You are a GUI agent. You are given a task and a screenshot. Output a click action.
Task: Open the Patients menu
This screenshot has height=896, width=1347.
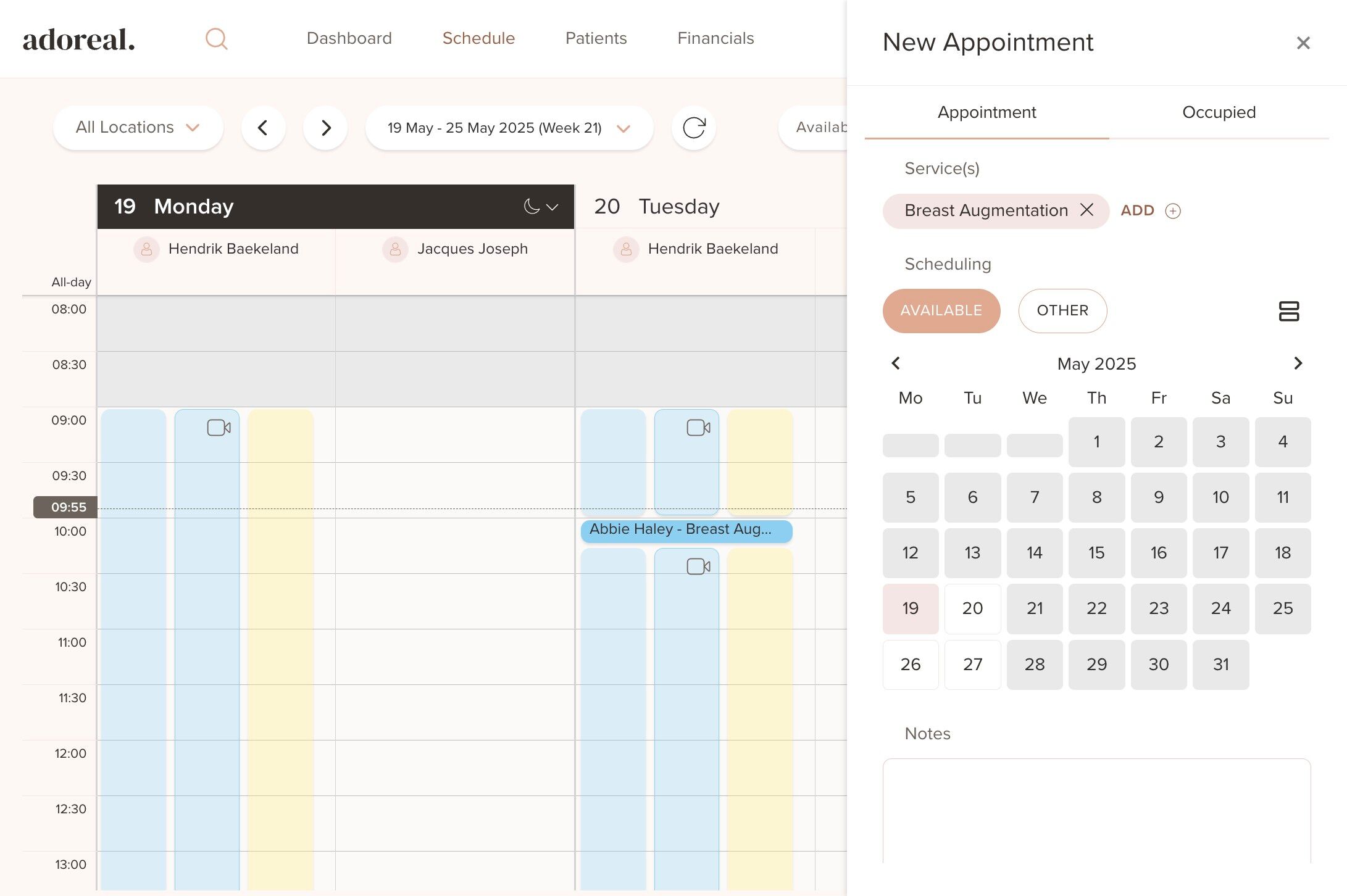596,38
